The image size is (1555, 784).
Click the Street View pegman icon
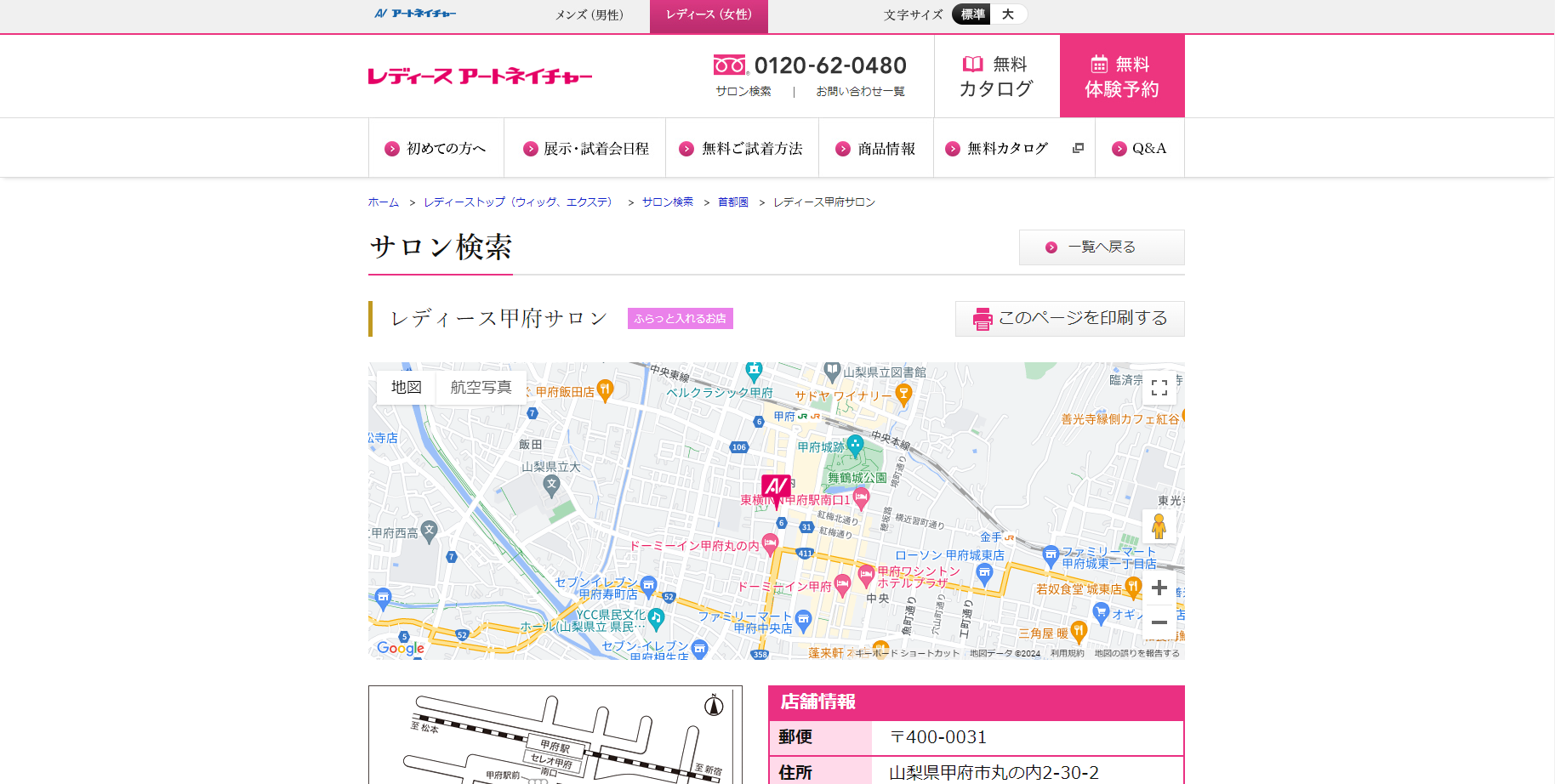[1159, 526]
